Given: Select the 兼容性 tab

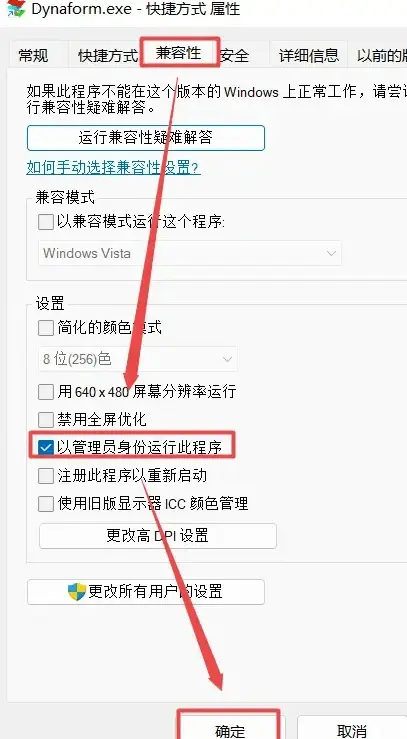Looking at the screenshot, I should 179,53.
